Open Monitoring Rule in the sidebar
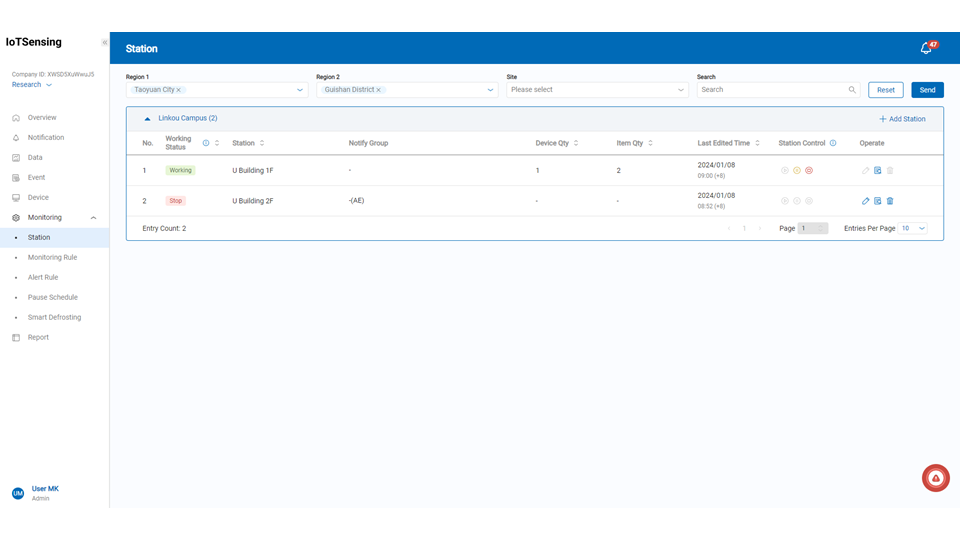This screenshot has width=960, height=540. click(52, 257)
